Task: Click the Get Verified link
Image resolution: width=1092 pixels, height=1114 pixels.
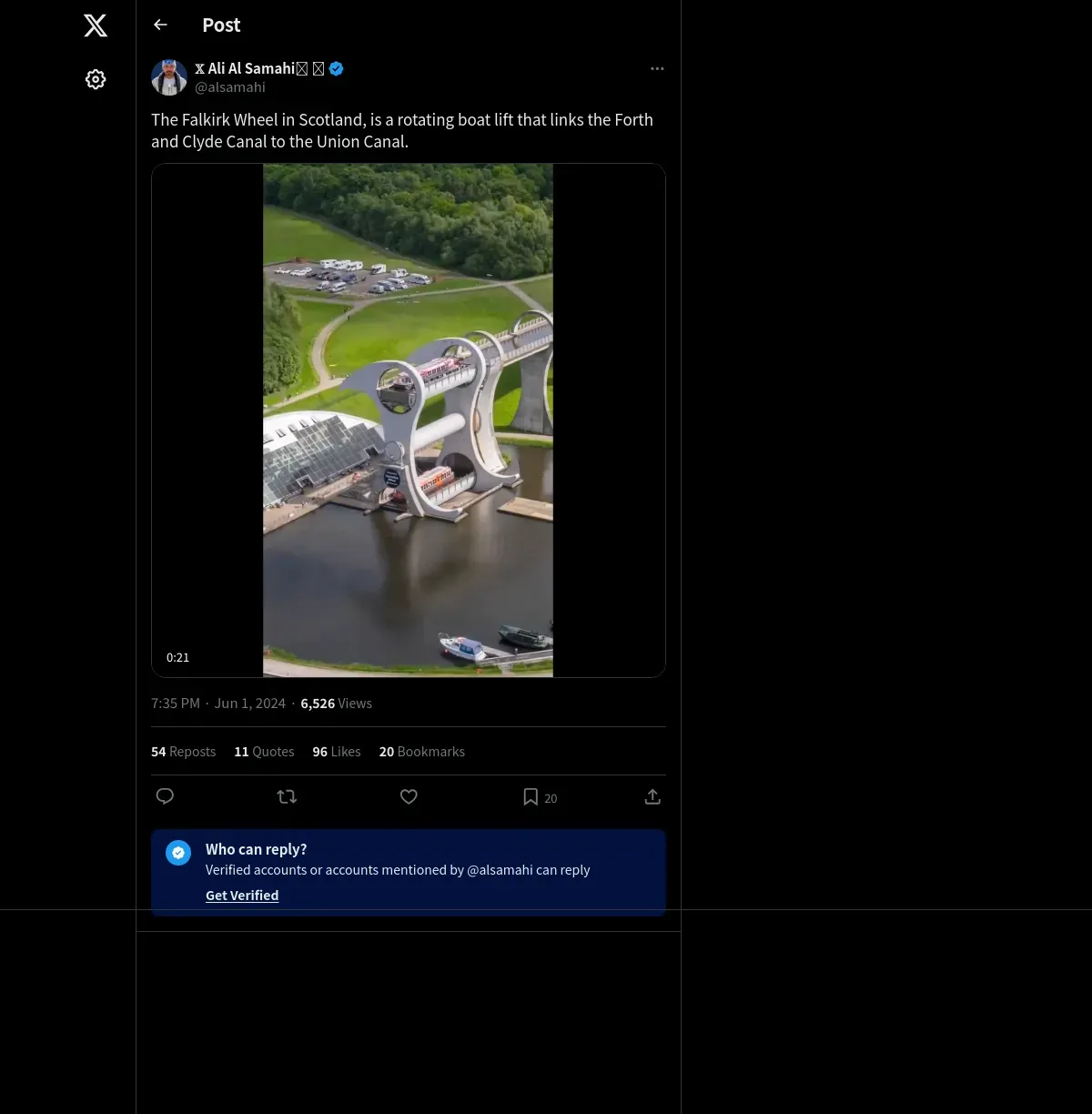Action: pos(242,896)
